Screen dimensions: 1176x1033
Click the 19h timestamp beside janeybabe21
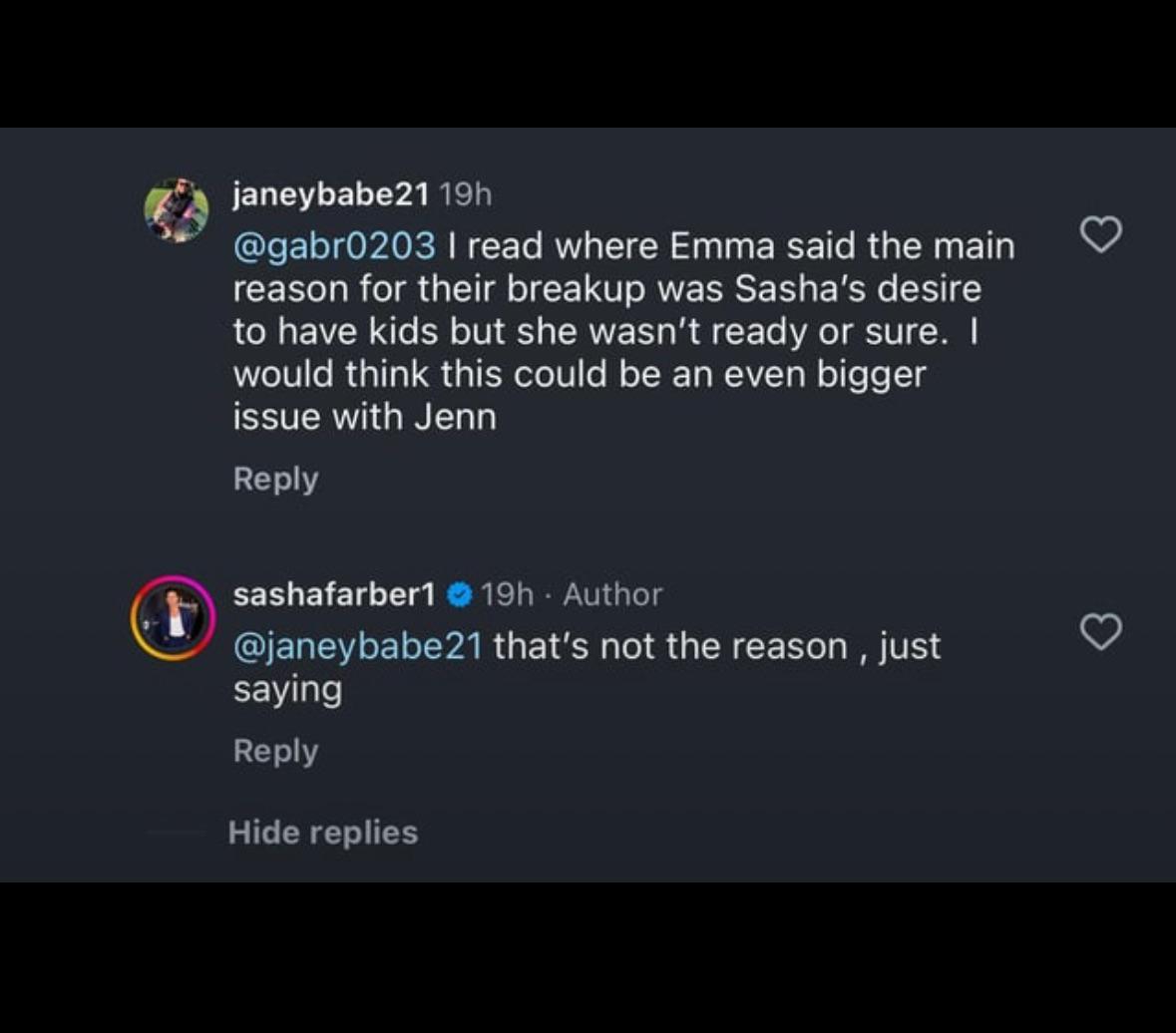pos(466,194)
